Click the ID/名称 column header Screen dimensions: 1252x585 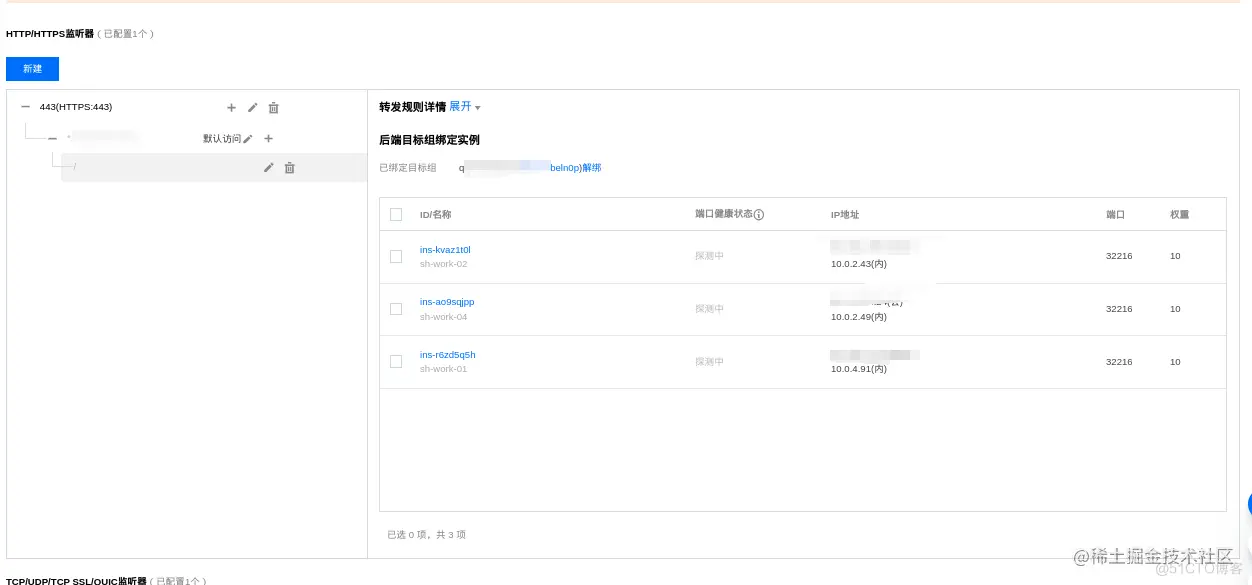436,215
